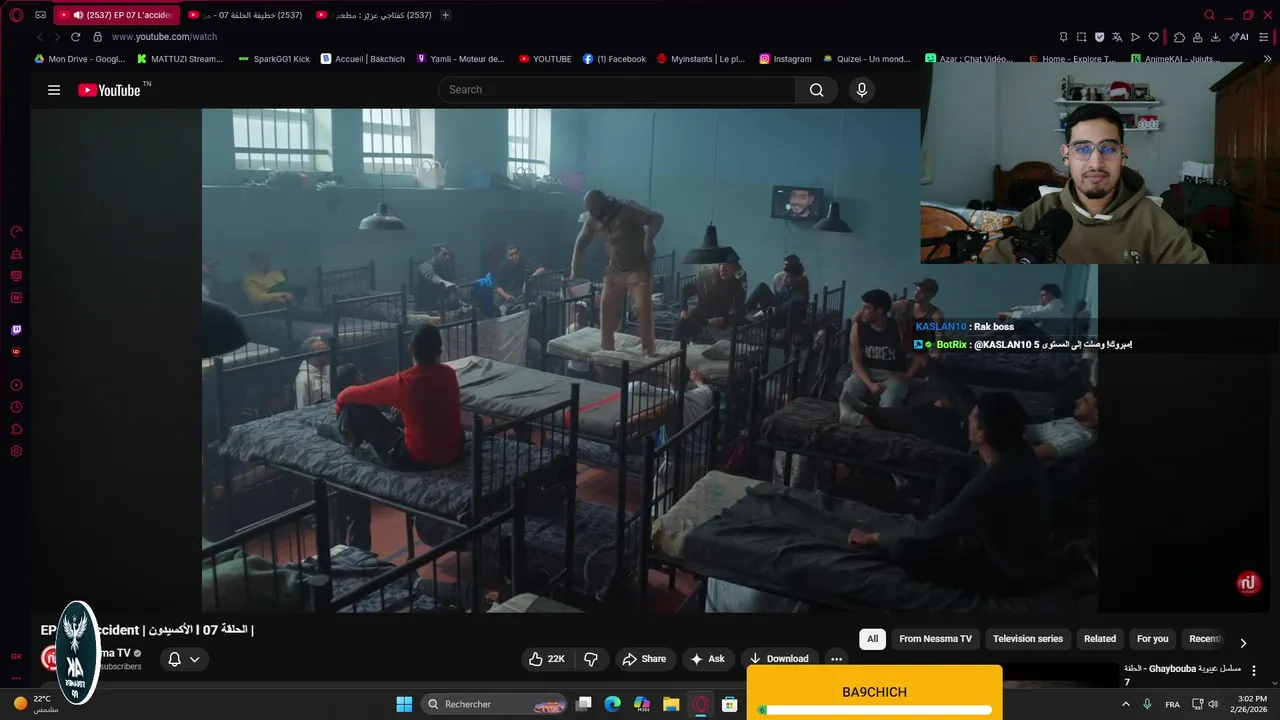Image resolution: width=1280 pixels, height=720 pixels.
Task: Click the Ask button below video
Action: tap(707, 659)
